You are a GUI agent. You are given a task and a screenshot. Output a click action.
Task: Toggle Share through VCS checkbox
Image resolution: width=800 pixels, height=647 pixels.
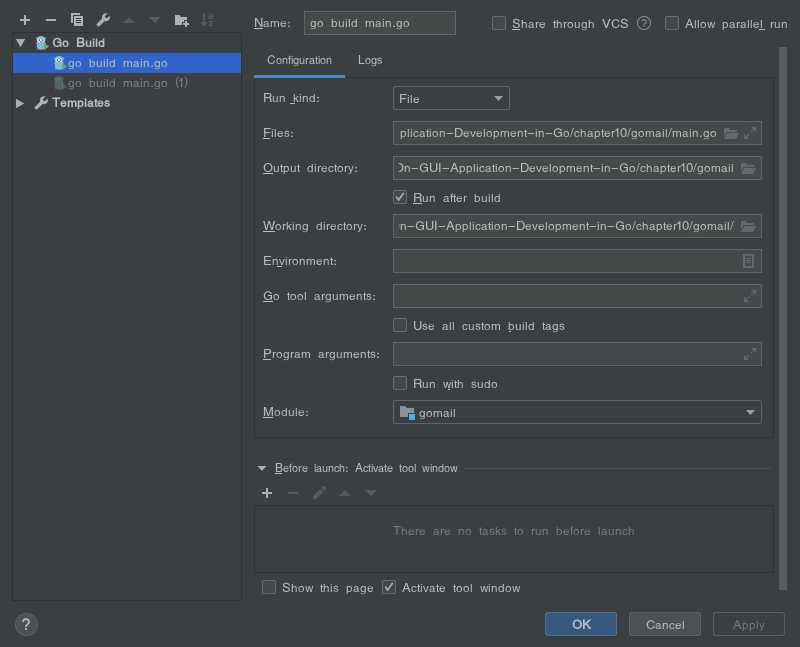499,23
